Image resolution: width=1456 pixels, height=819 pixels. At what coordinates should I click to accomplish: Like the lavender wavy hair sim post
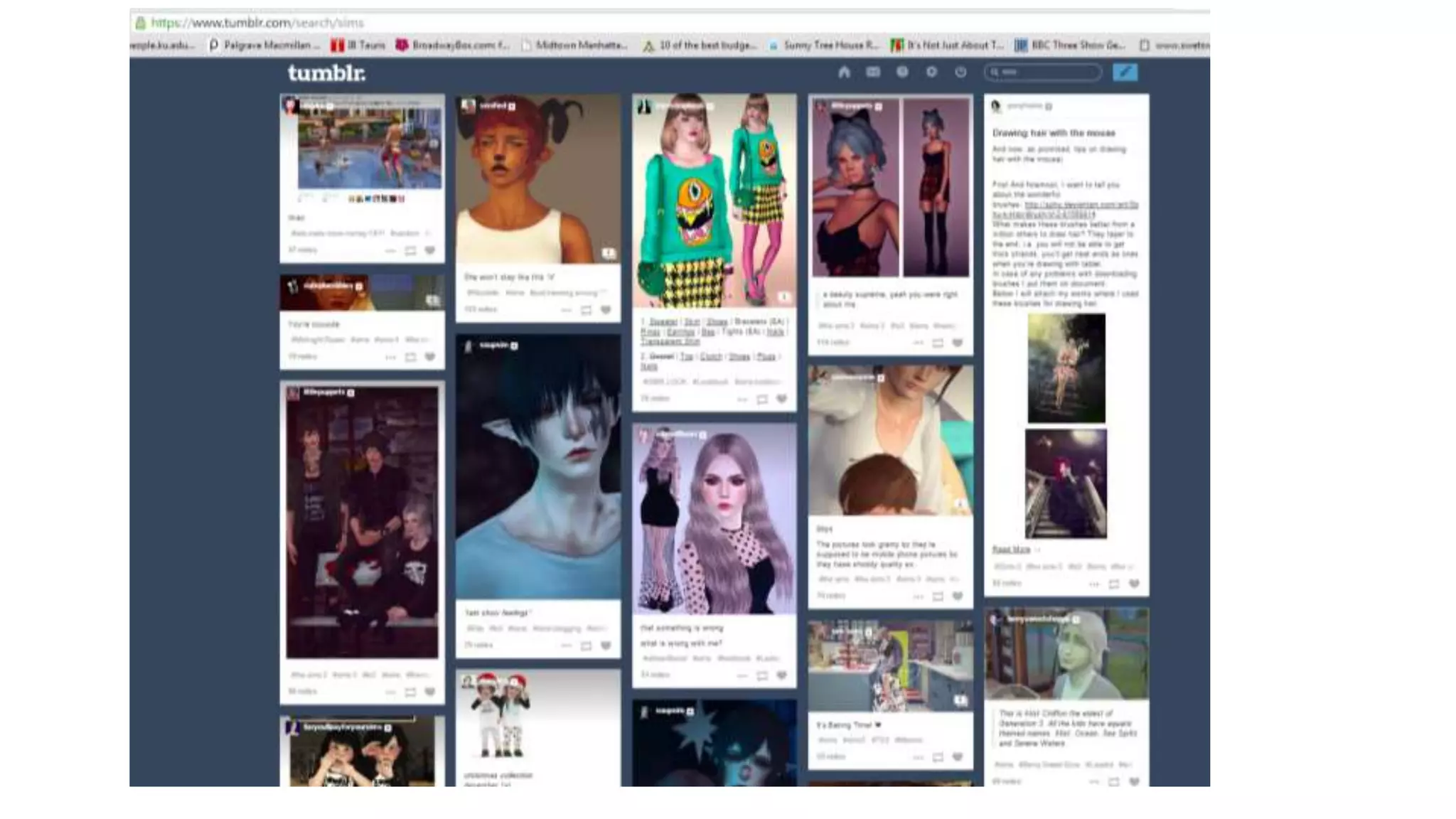(x=781, y=675)
